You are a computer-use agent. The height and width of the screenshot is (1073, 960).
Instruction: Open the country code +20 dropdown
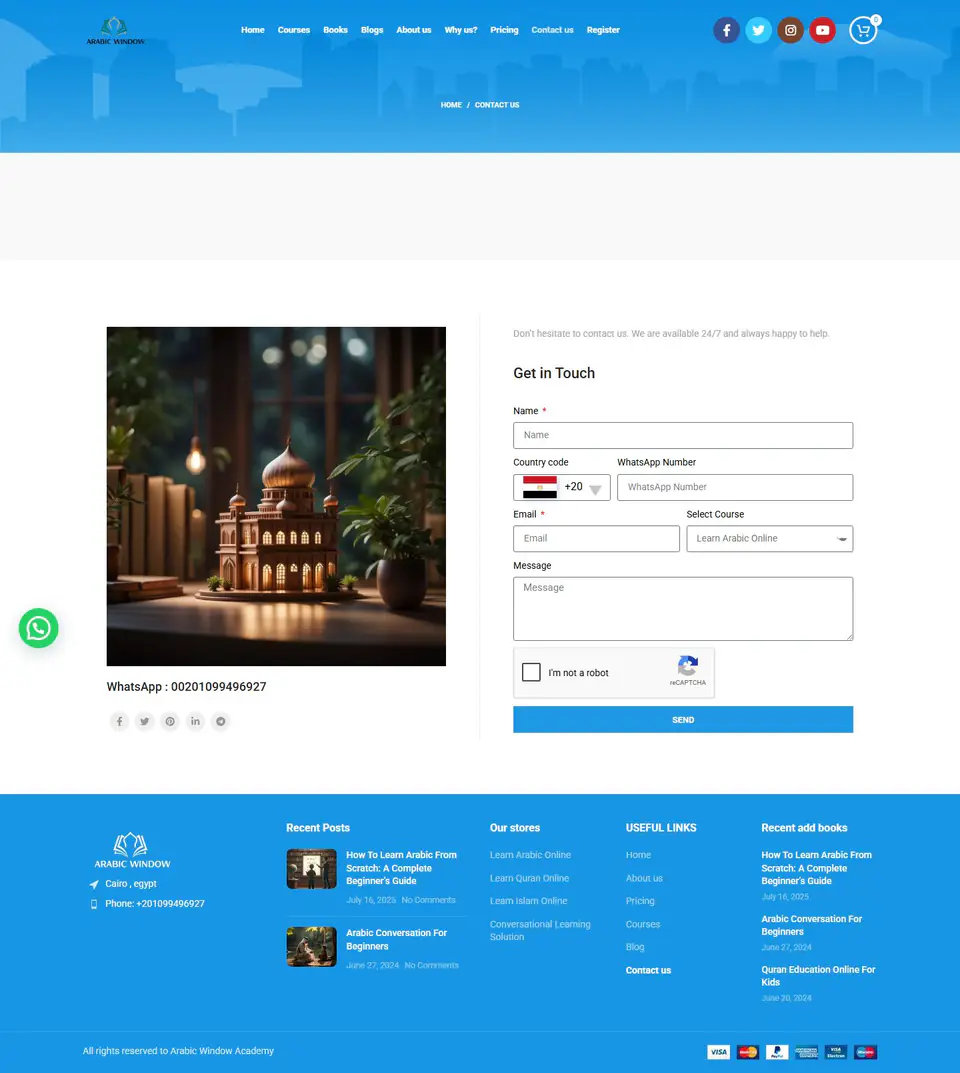pos(562,487)
